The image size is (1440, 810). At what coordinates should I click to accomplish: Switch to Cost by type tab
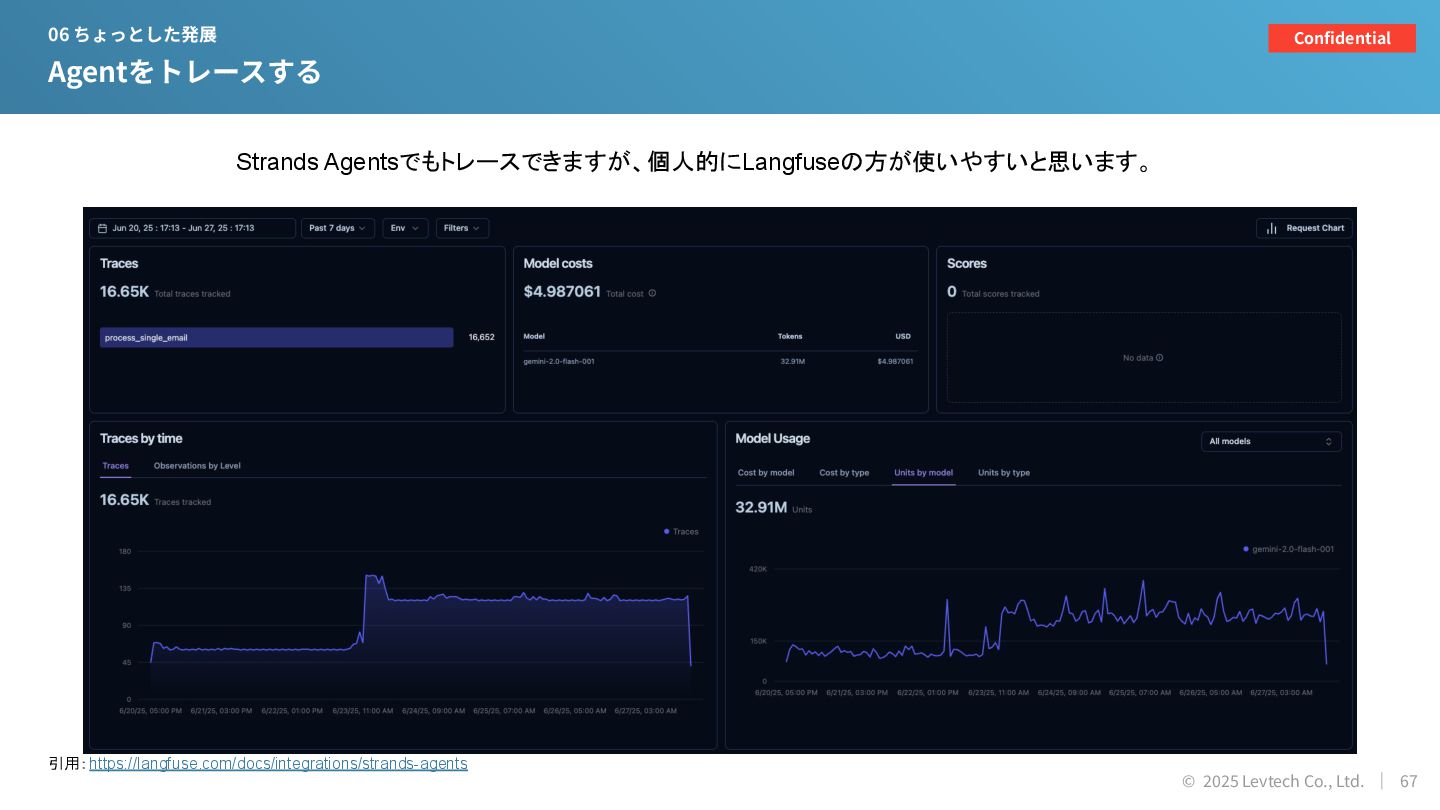pos(844,473)
